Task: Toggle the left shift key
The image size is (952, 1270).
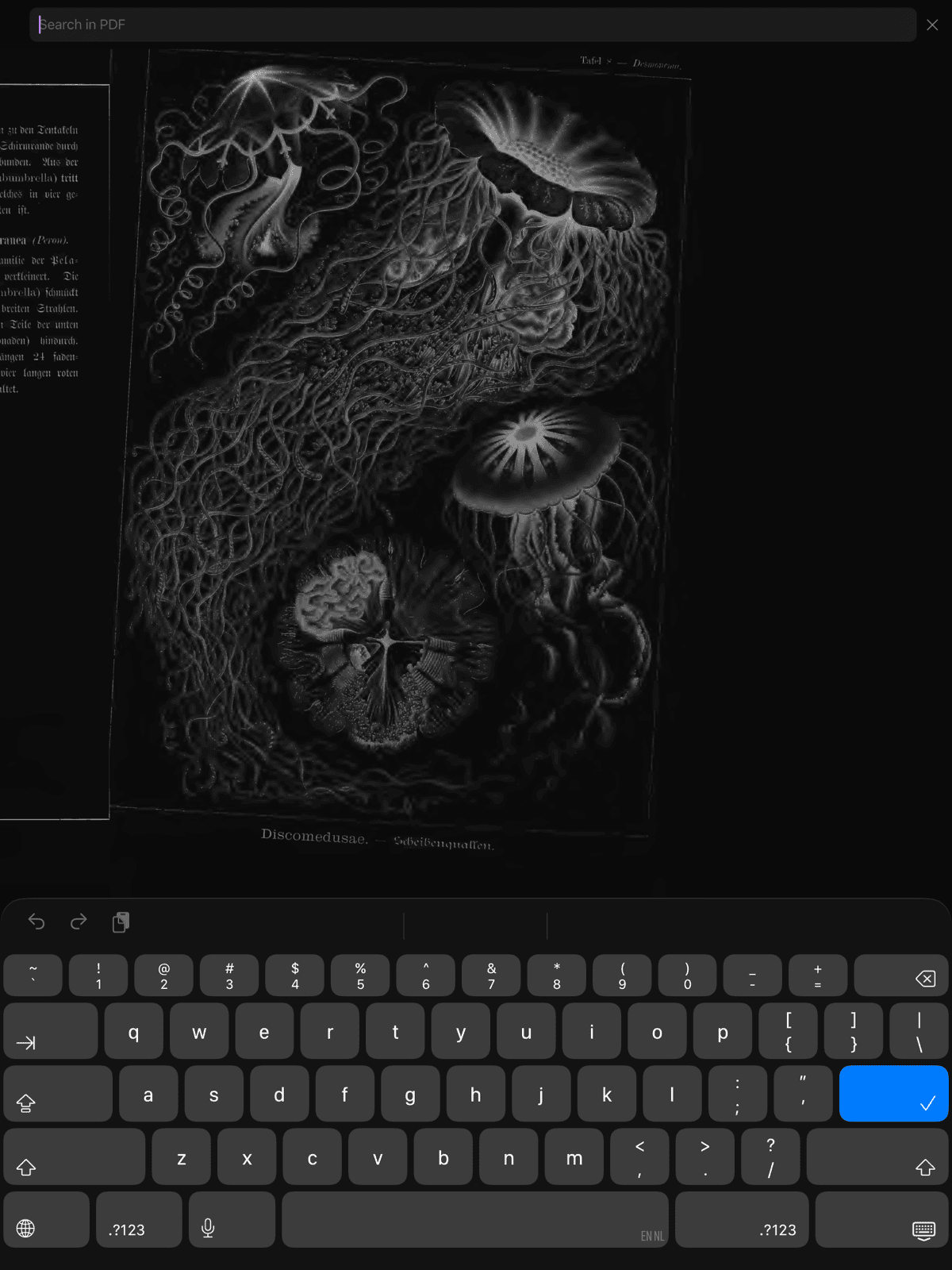Action: (75, 1156)
